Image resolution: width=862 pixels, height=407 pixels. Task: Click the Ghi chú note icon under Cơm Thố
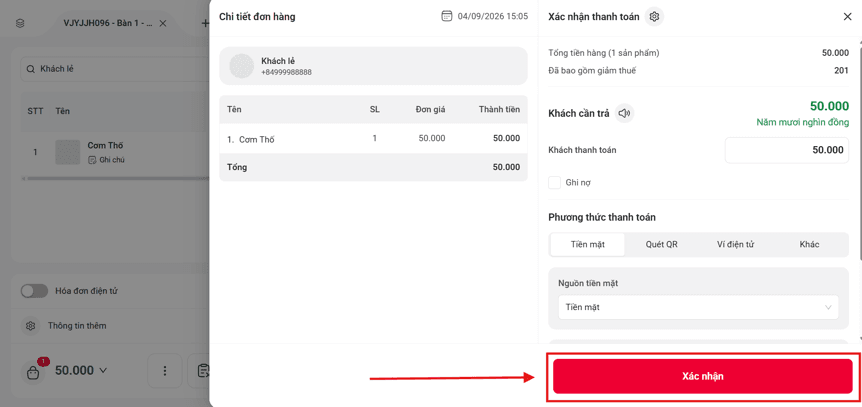coord(92,160)
